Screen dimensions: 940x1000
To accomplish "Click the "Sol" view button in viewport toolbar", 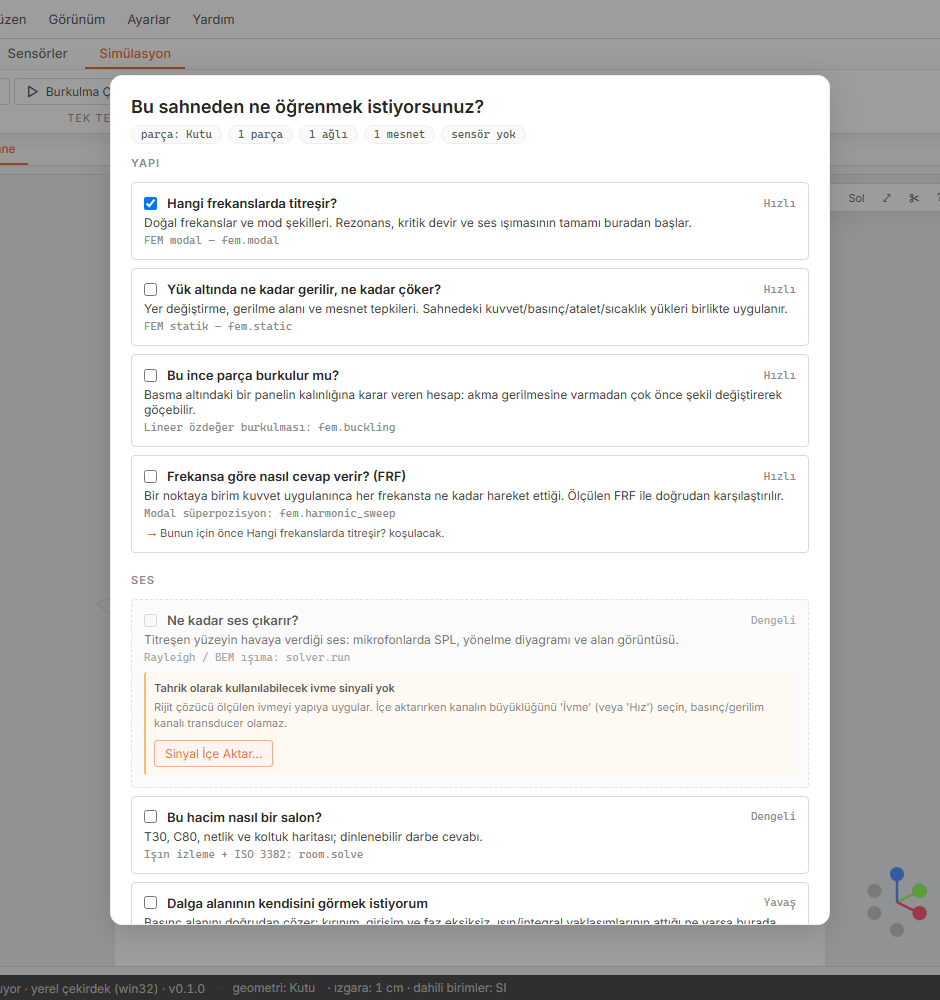I will click(856, 198).
